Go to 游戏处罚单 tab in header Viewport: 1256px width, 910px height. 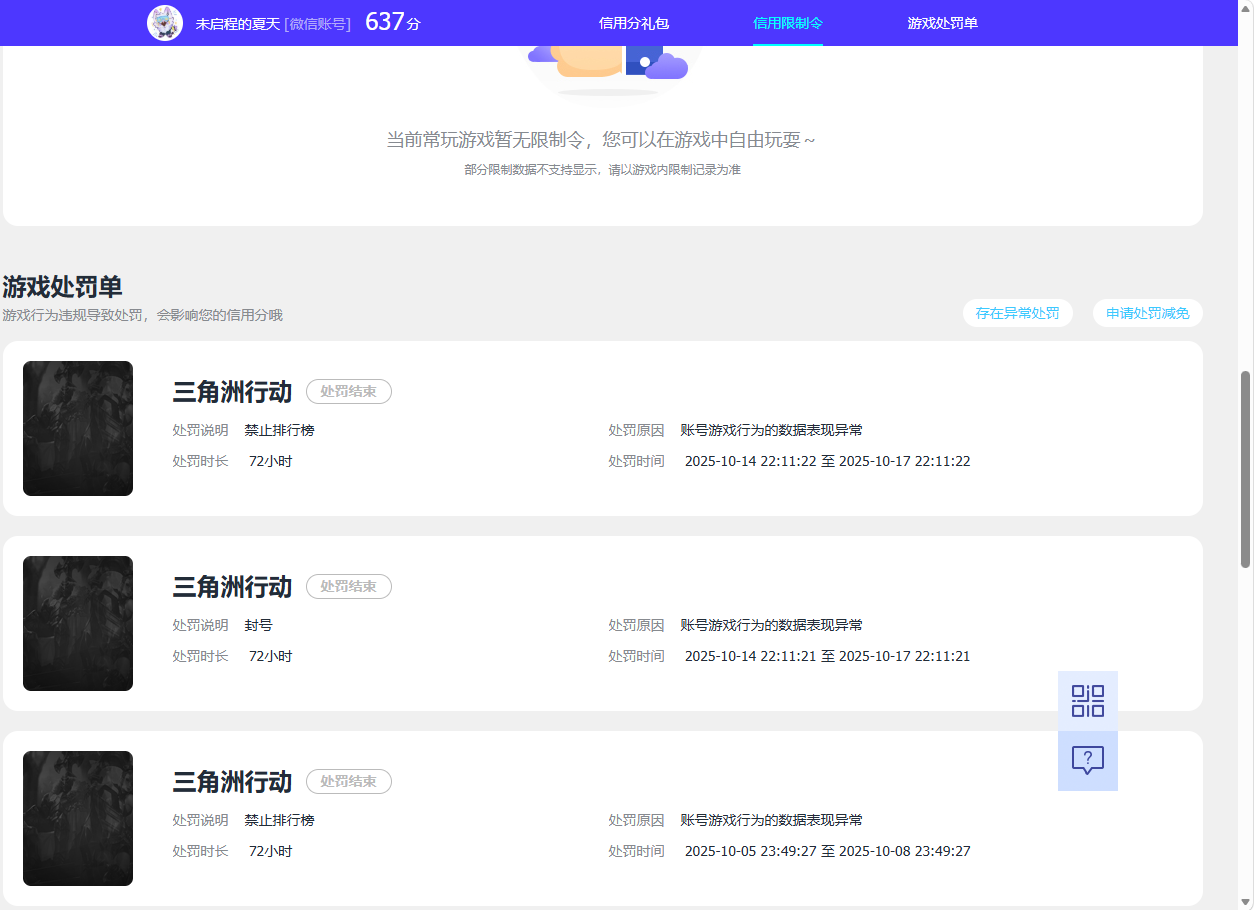[943, 23]
